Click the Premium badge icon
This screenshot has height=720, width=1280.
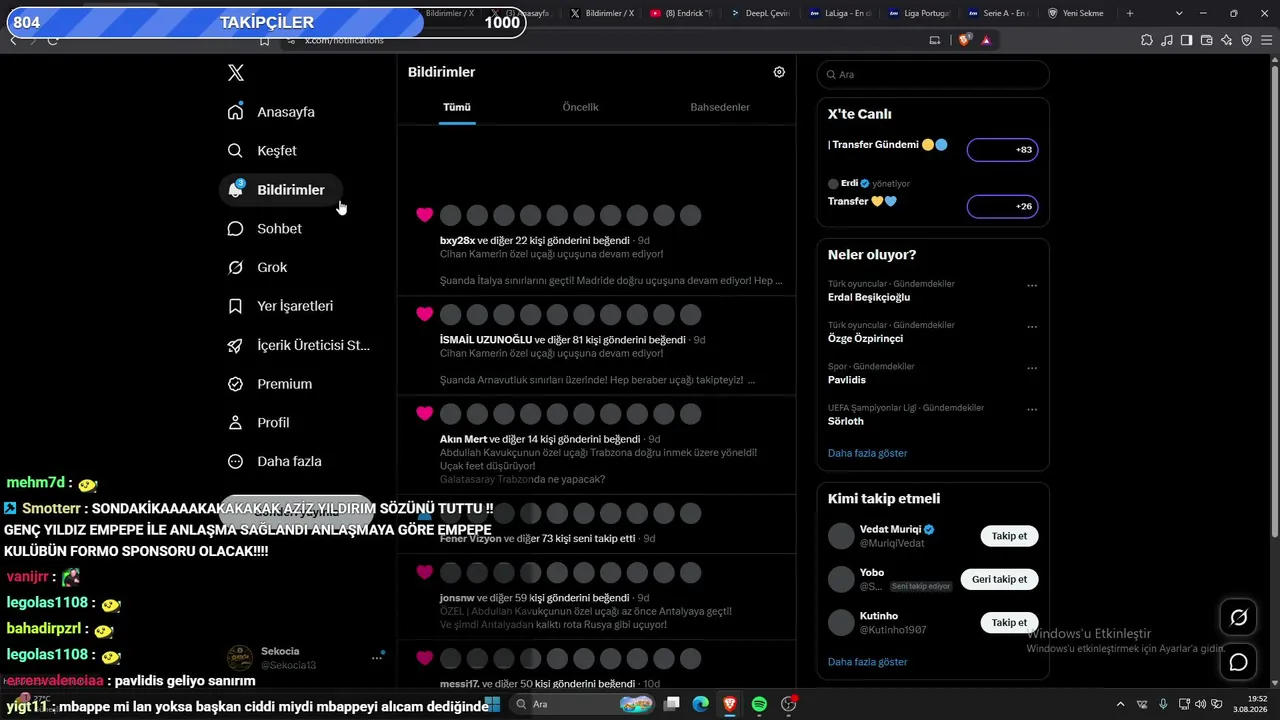point(235,384)
